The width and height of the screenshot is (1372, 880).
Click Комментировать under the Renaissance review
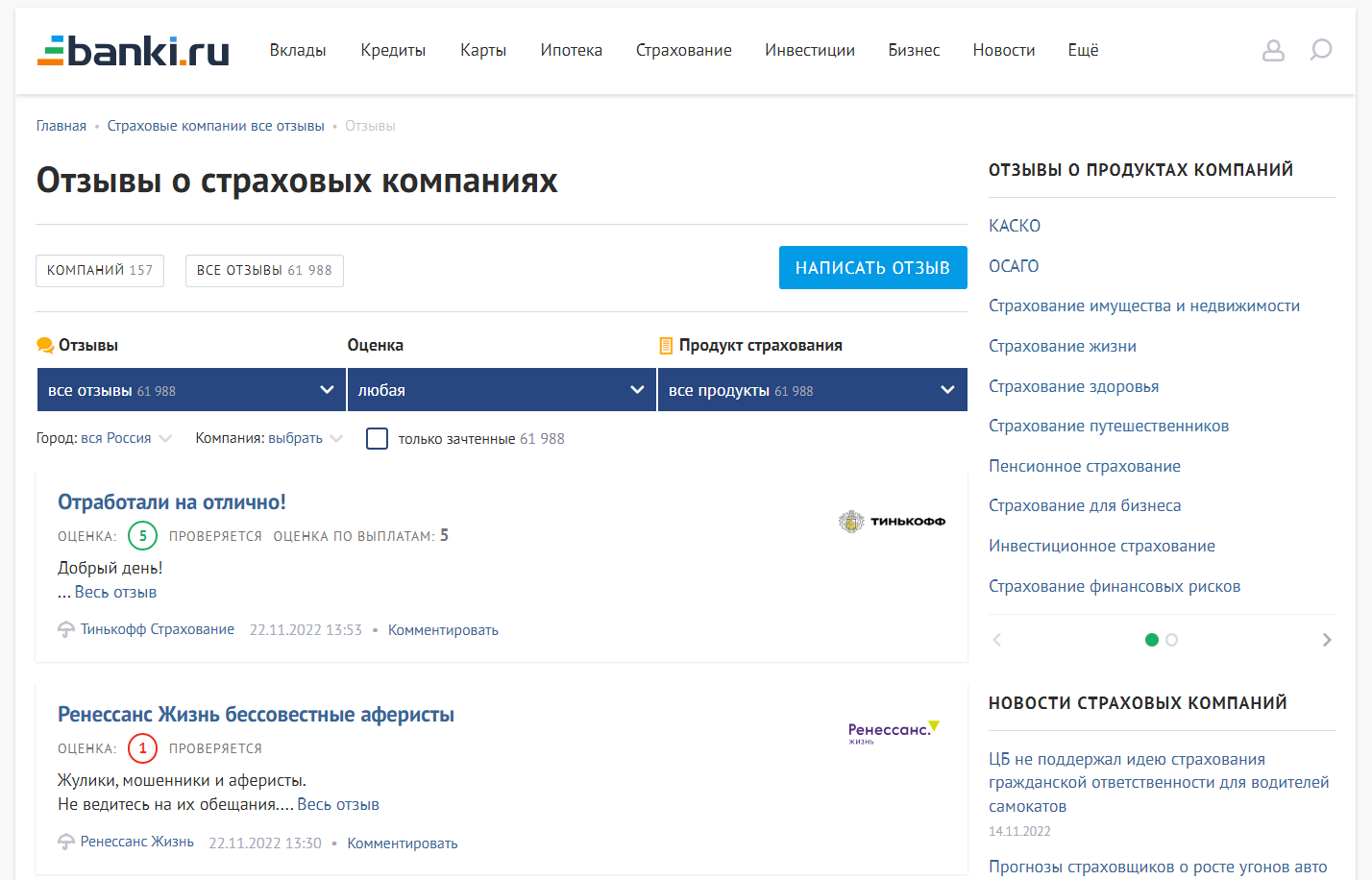(403, 843)
